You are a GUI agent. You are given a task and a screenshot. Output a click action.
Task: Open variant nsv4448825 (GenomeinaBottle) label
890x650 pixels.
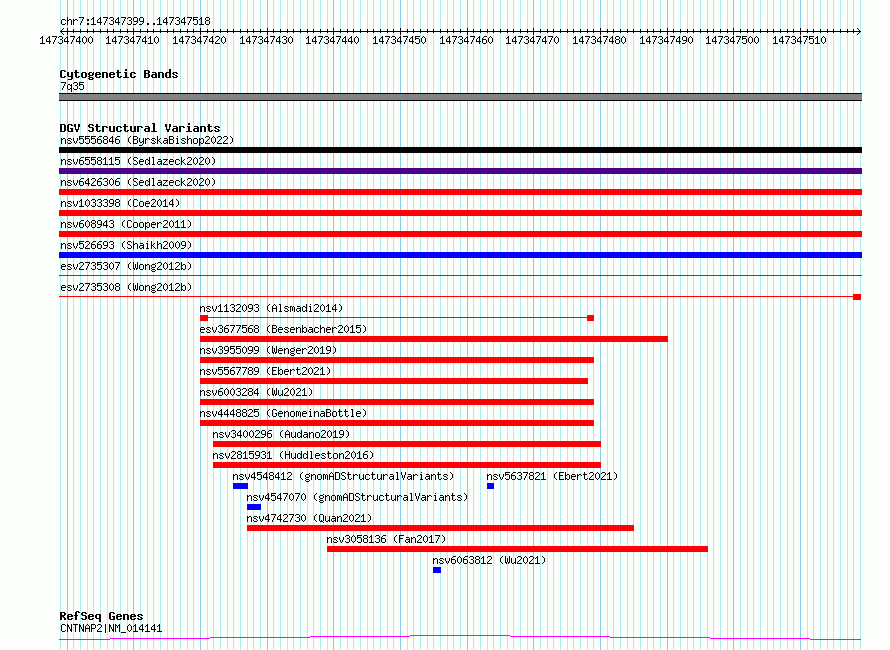(x=283, y=413)
